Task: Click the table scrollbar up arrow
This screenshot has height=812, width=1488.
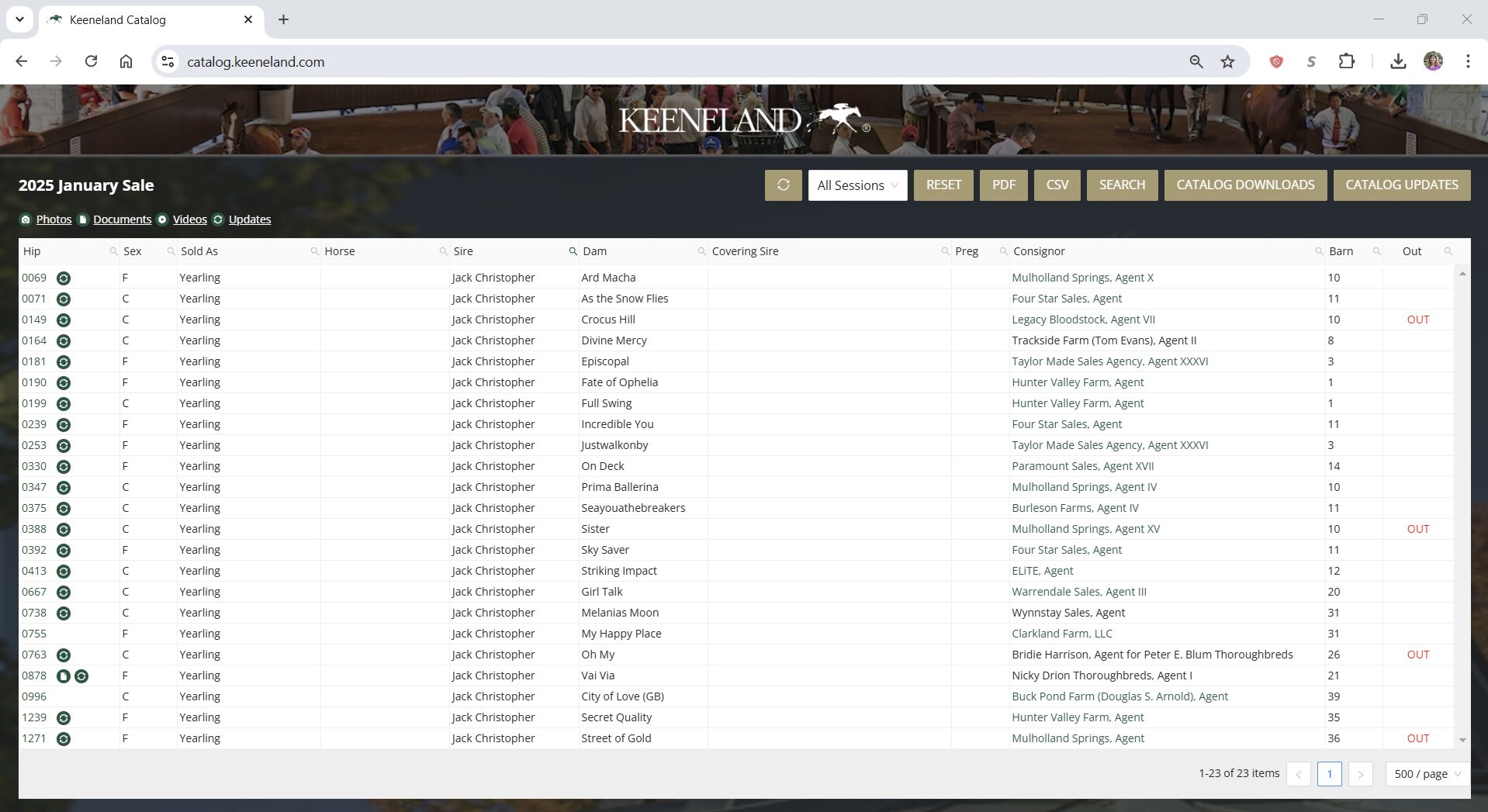Action: (1462, 274)
